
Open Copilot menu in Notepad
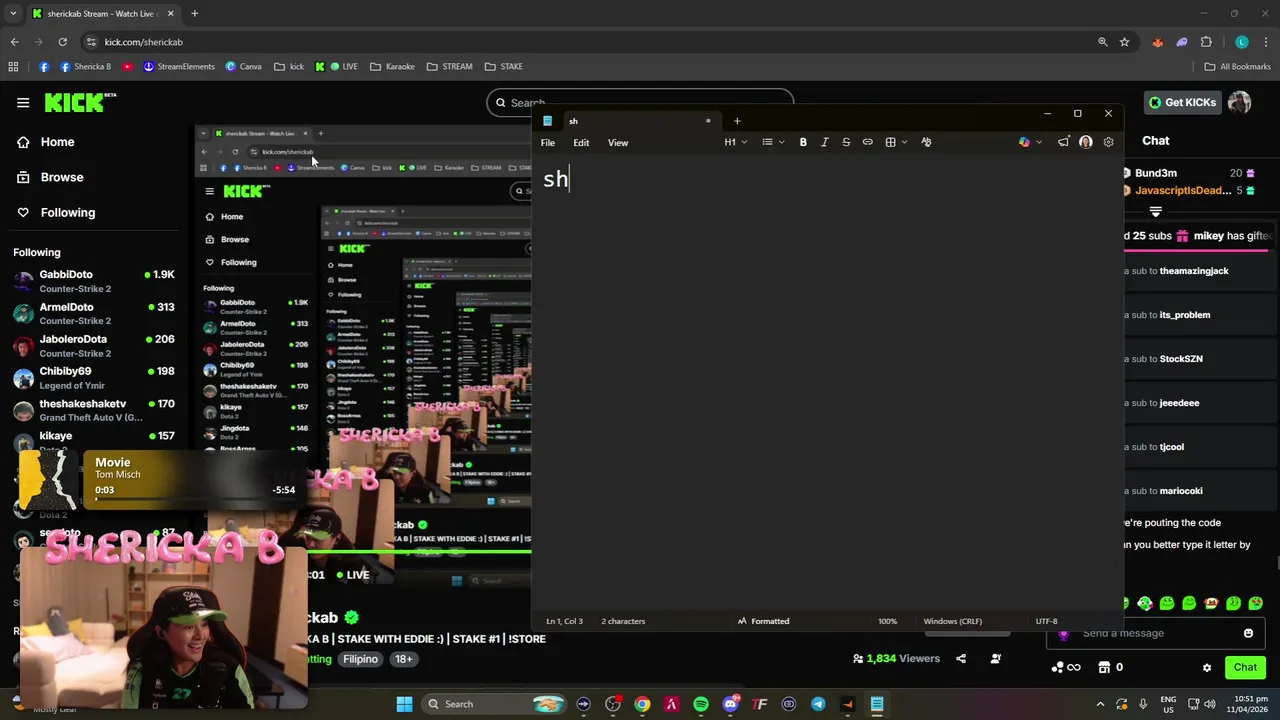[1030, 142]
